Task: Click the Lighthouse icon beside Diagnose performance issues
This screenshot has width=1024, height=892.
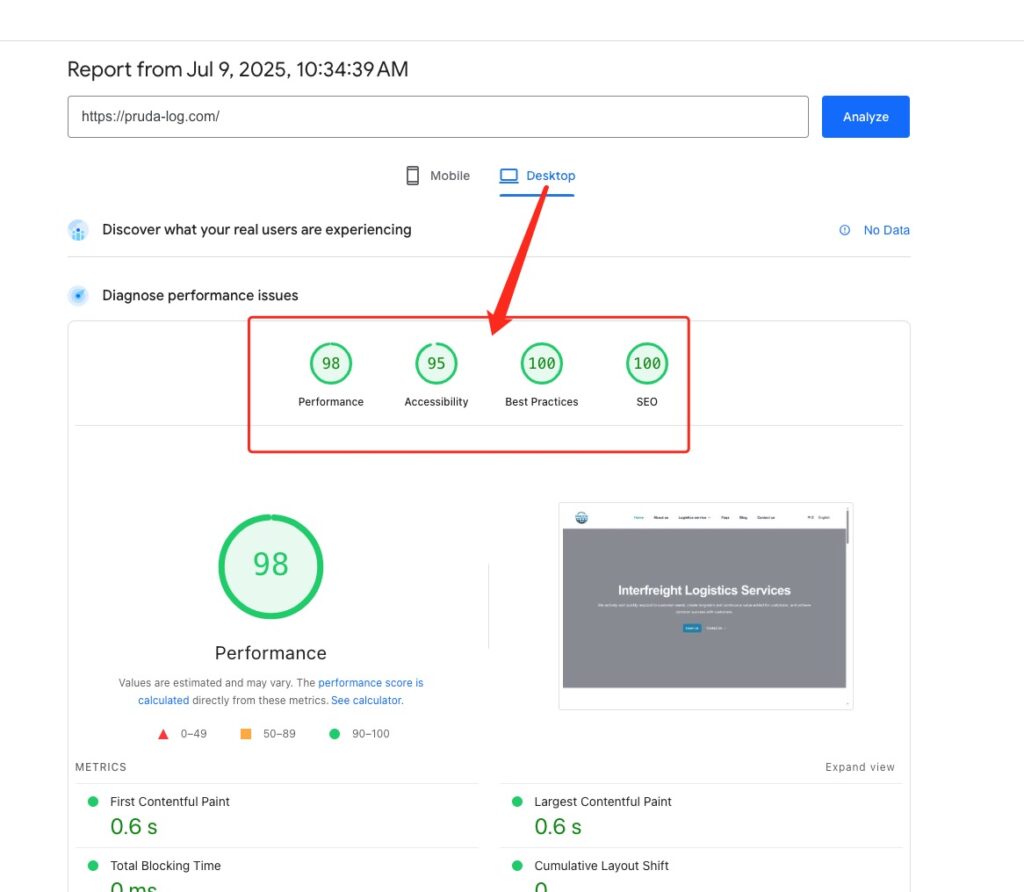Action: tap(78, 295)
